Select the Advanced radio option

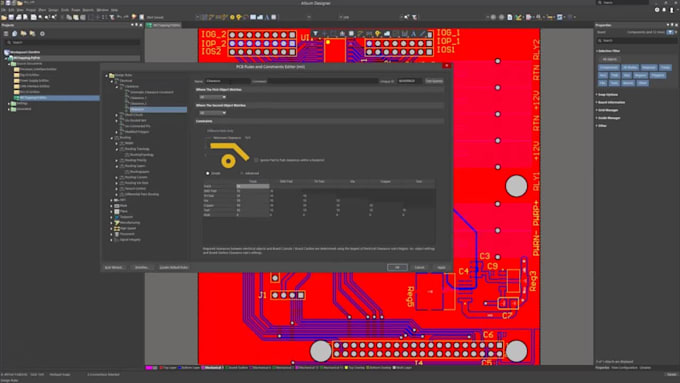click(242, 173)
